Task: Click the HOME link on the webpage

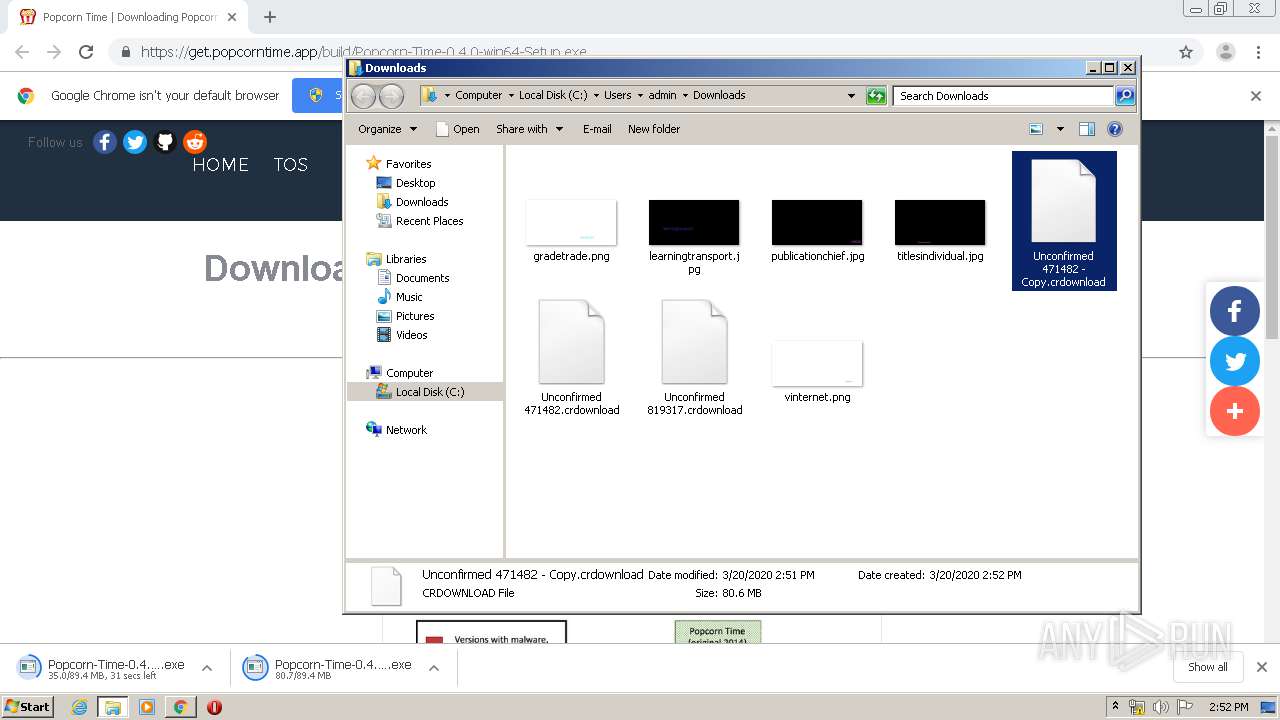Action: [x=221, y=165]
